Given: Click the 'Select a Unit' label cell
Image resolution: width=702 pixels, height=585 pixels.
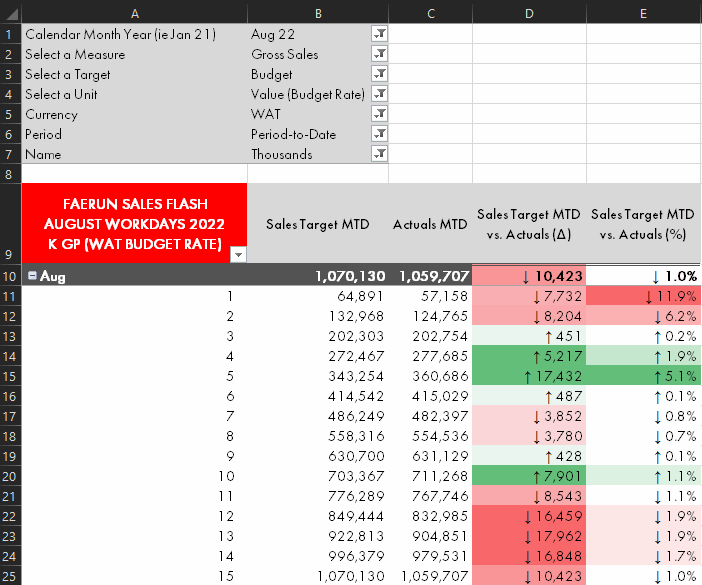Looking at the screenshot, I should [134, 94].
